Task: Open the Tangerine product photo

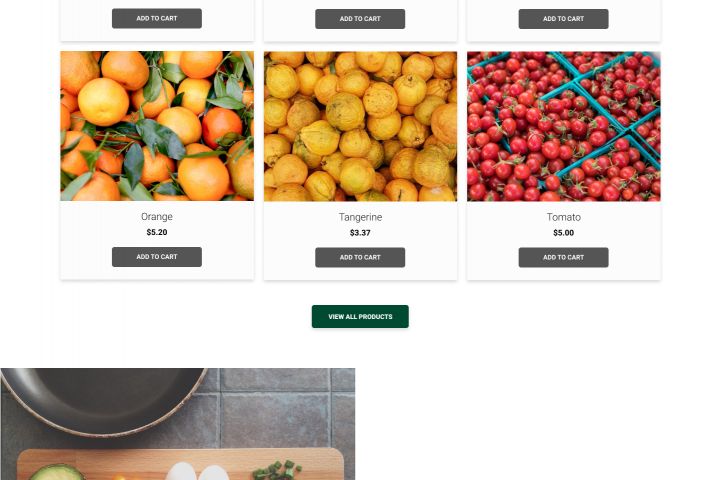Action: [x=360, y=126]
